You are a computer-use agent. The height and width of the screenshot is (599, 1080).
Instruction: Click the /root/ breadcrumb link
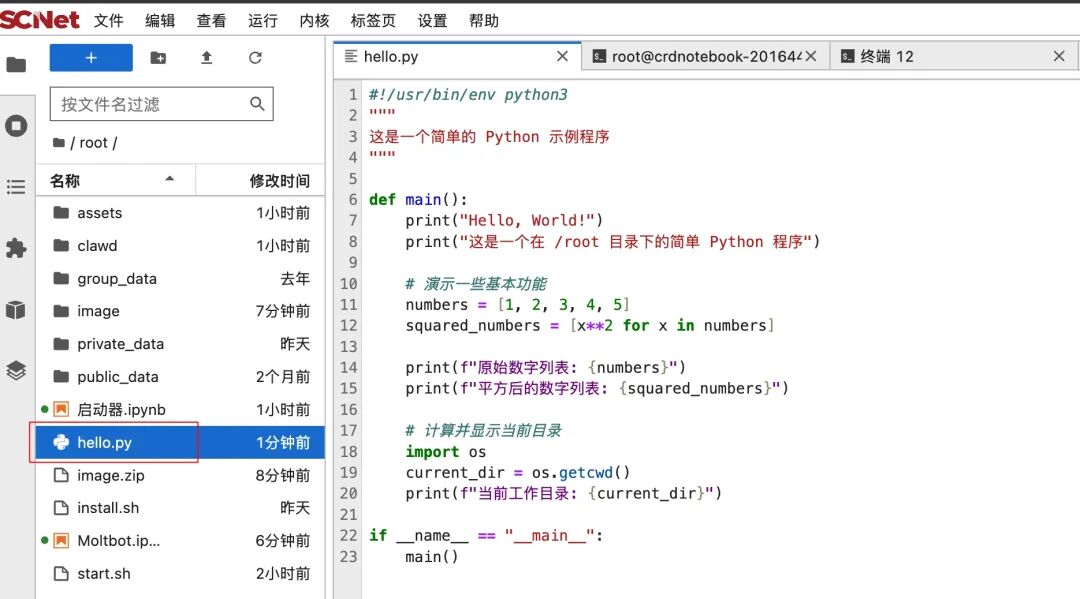tap(90, 142)
